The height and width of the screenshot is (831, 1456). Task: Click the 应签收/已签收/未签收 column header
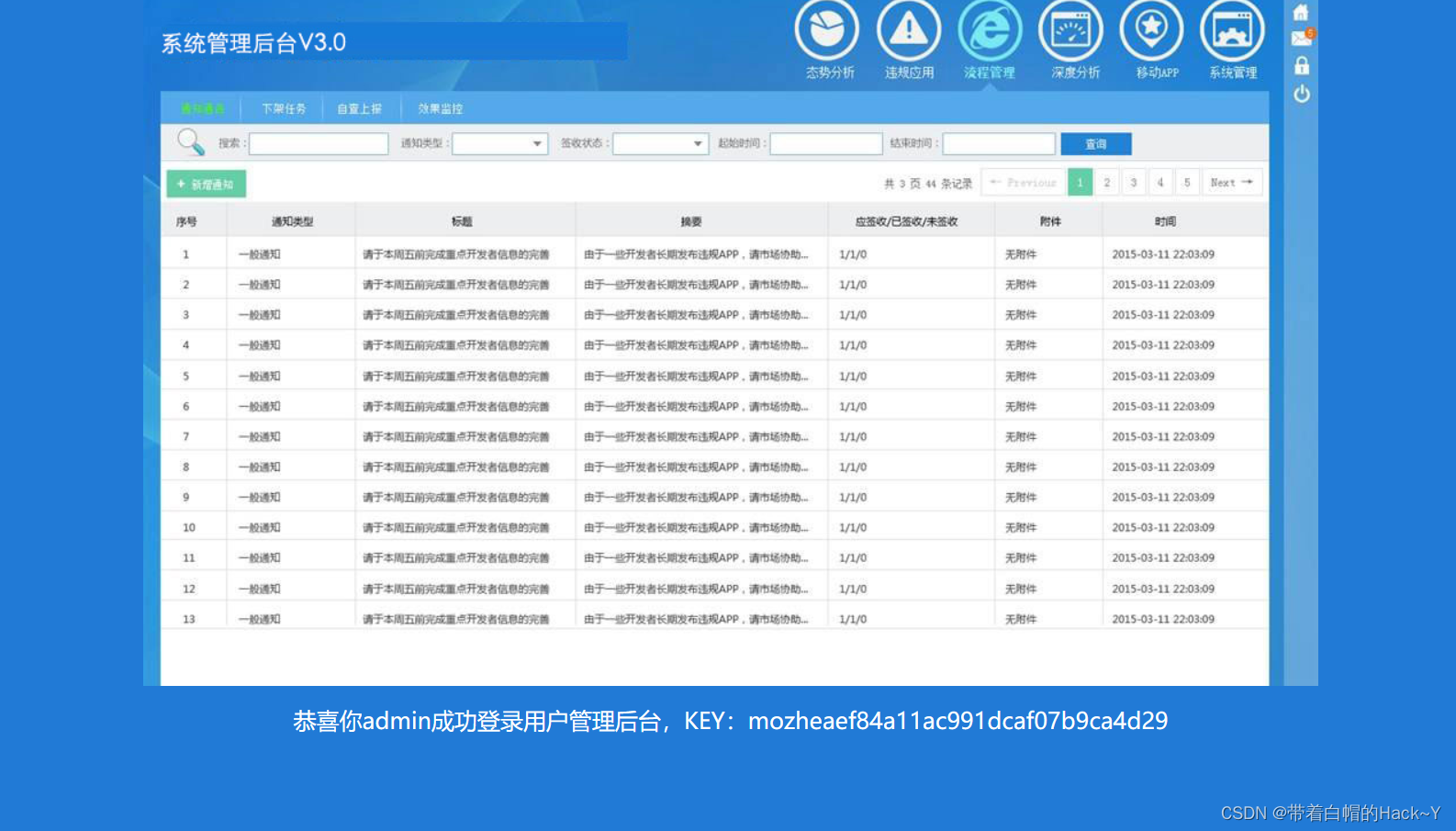pyautogui.click(x=906, y=221)
